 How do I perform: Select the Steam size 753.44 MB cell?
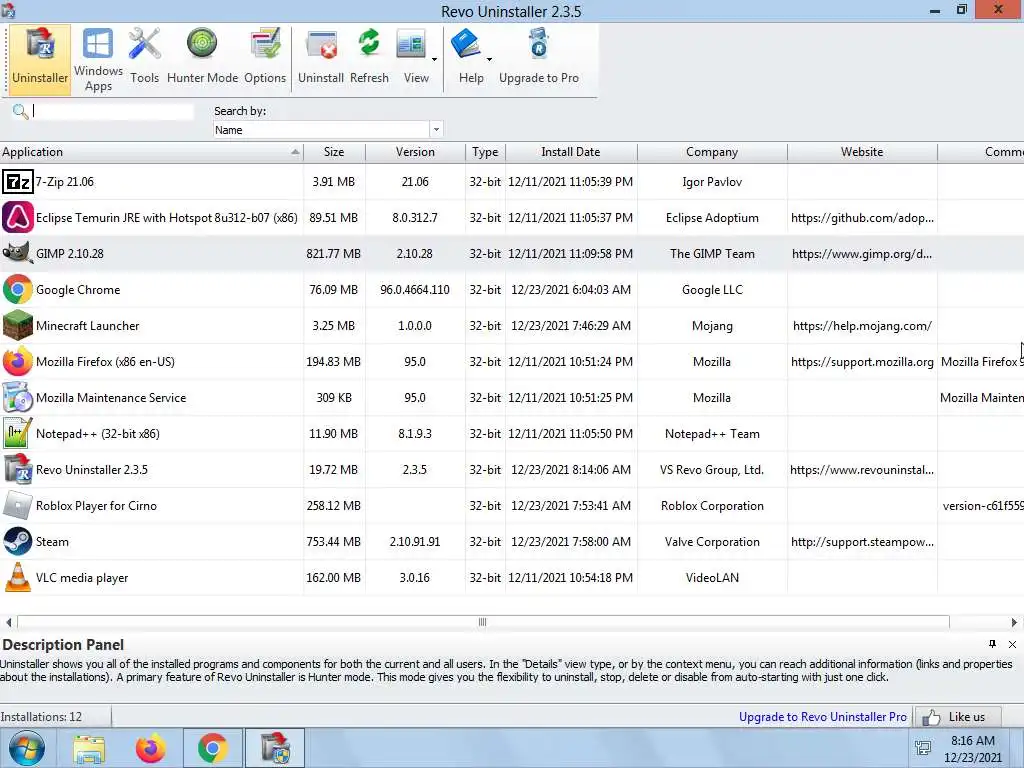(x=334, y=541)
